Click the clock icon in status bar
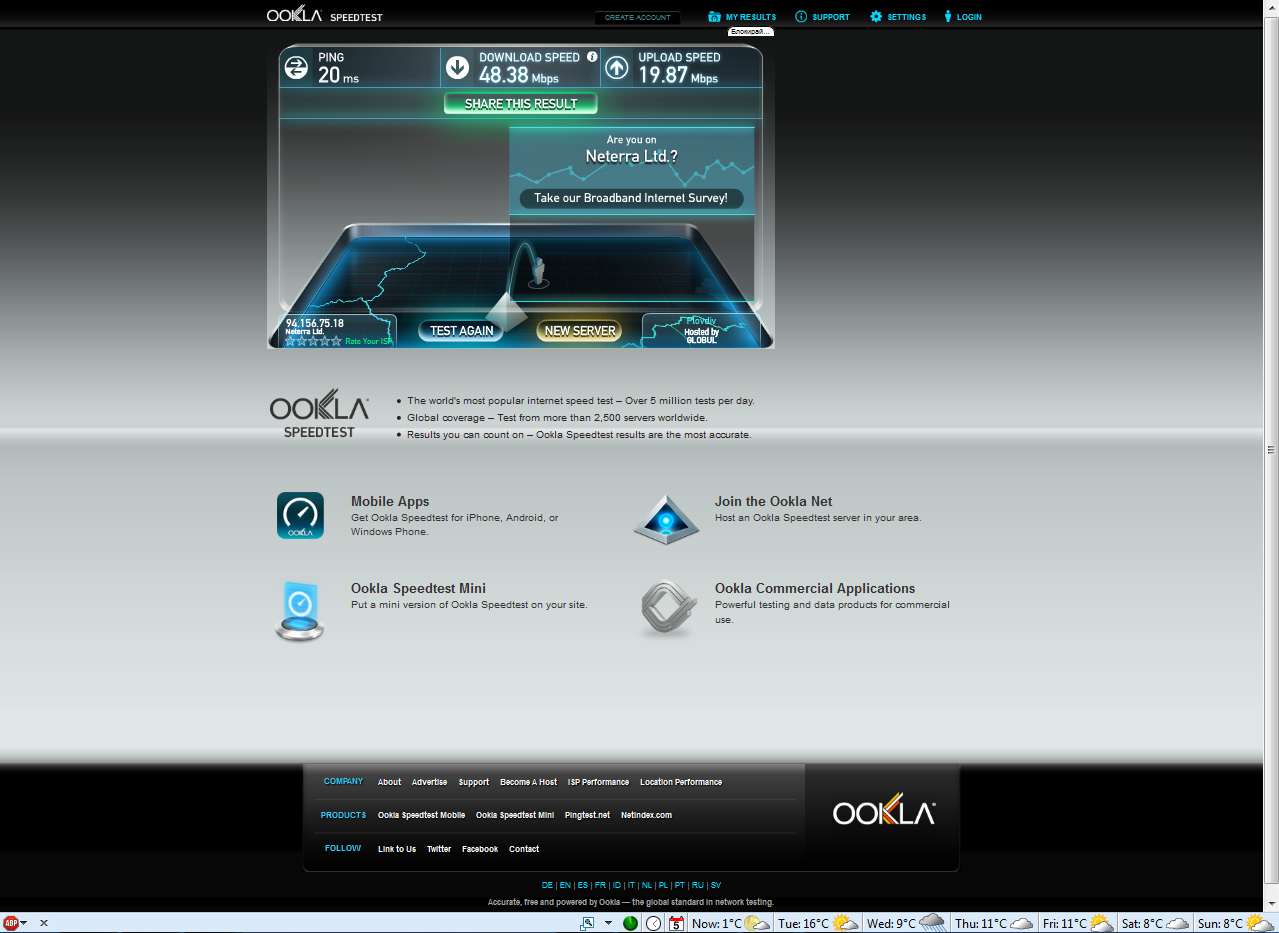Screen dimensions: 1279x933 pyautogui.click(x=653, y=923)
